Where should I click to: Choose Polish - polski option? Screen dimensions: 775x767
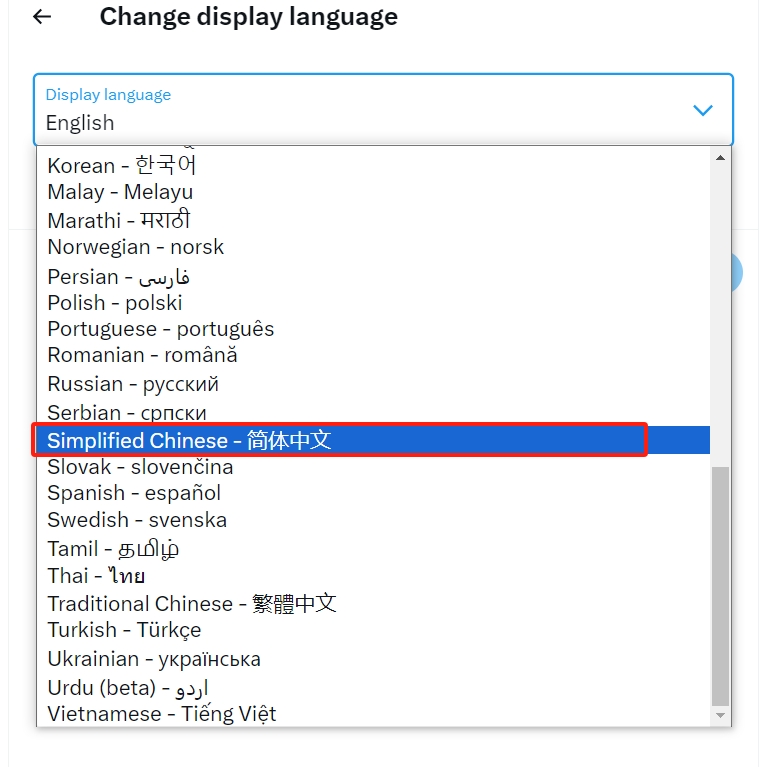[114, 303]
